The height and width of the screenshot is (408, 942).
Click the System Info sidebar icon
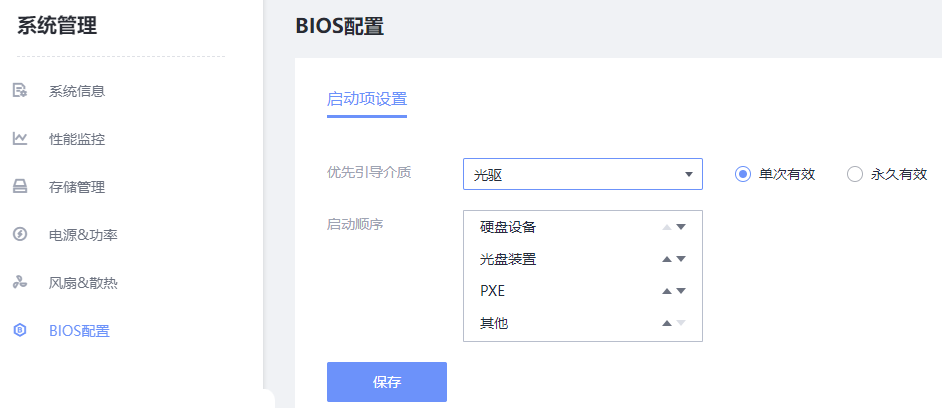[19, 91]
